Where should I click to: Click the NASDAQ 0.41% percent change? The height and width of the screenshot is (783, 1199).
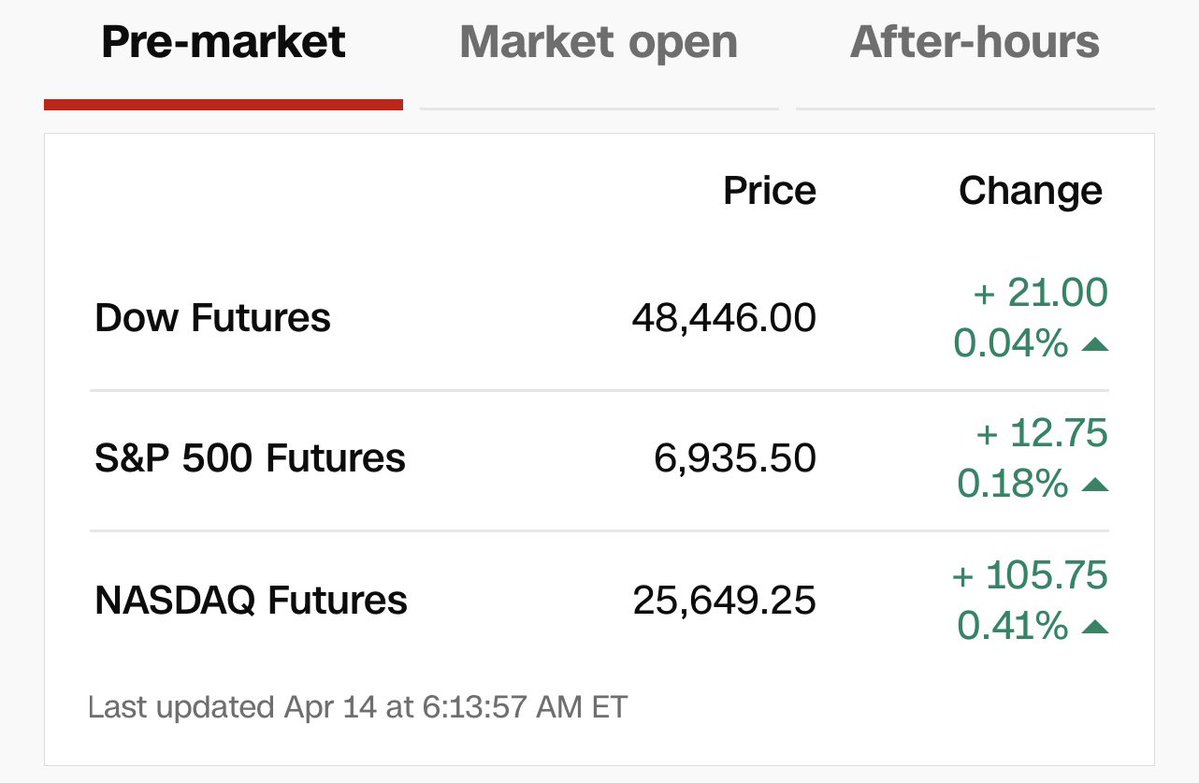click(1012, 627)
